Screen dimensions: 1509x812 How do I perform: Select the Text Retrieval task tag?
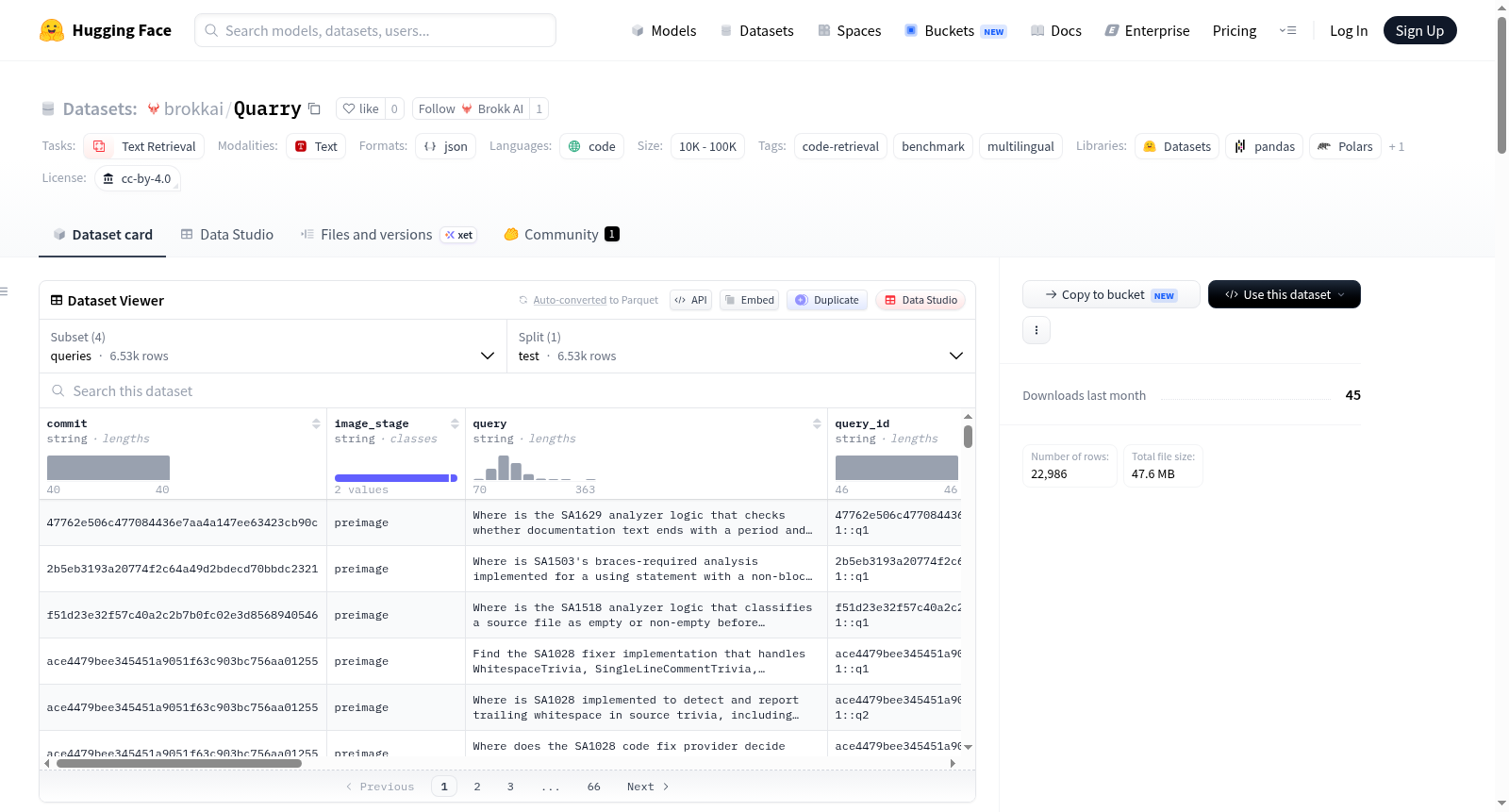coord(143,146)
